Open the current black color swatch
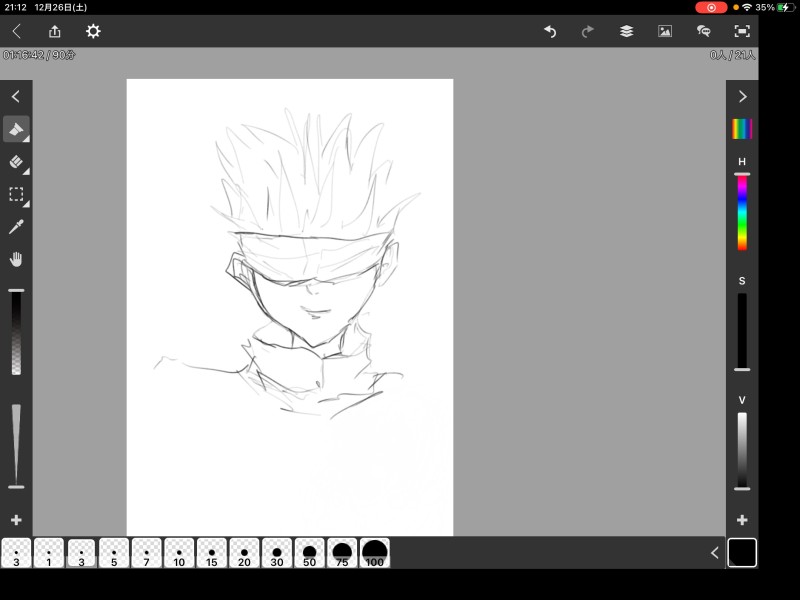Image resolution: width=800 pixels, height=600 pixels. [742, 553]
